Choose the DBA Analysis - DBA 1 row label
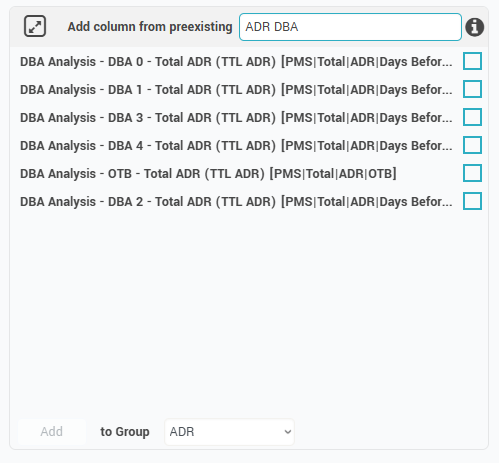 coord(236,90)
